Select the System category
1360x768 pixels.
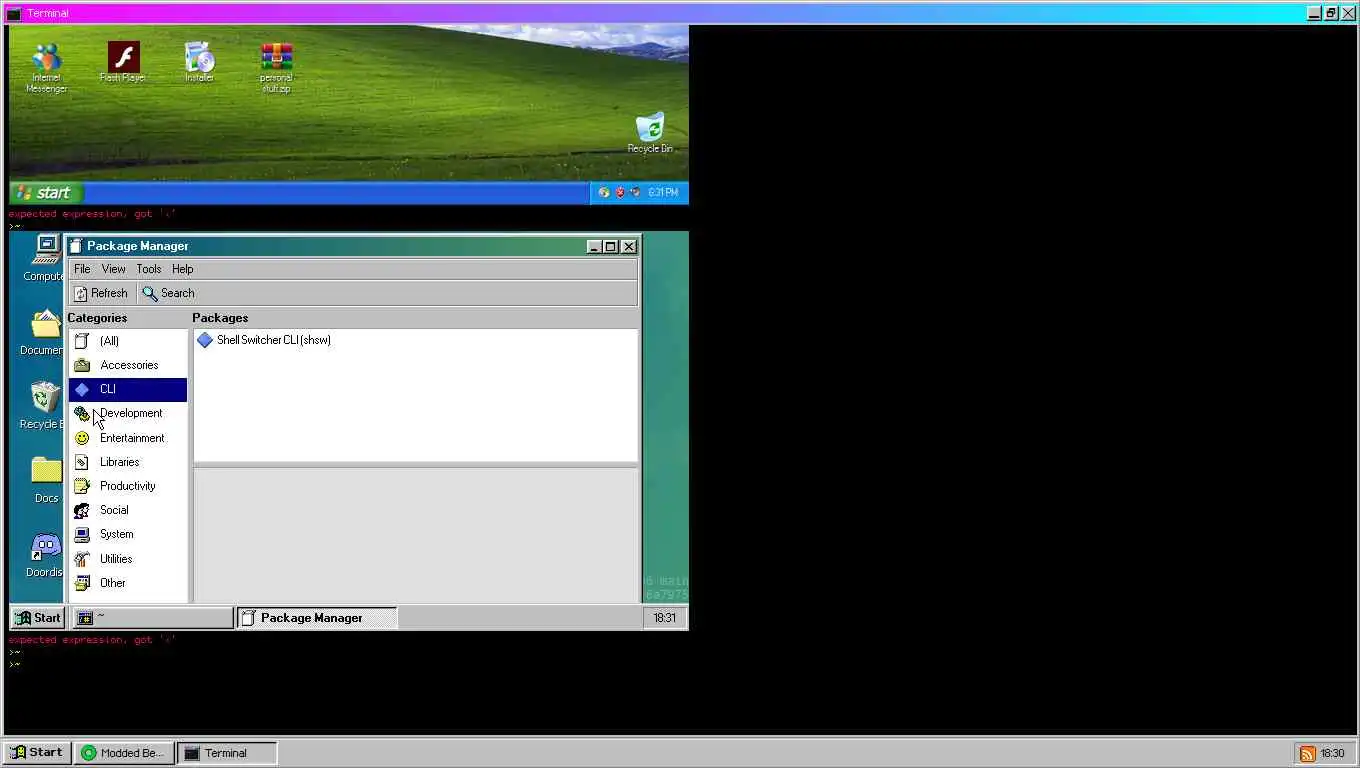tap(128, 534)
